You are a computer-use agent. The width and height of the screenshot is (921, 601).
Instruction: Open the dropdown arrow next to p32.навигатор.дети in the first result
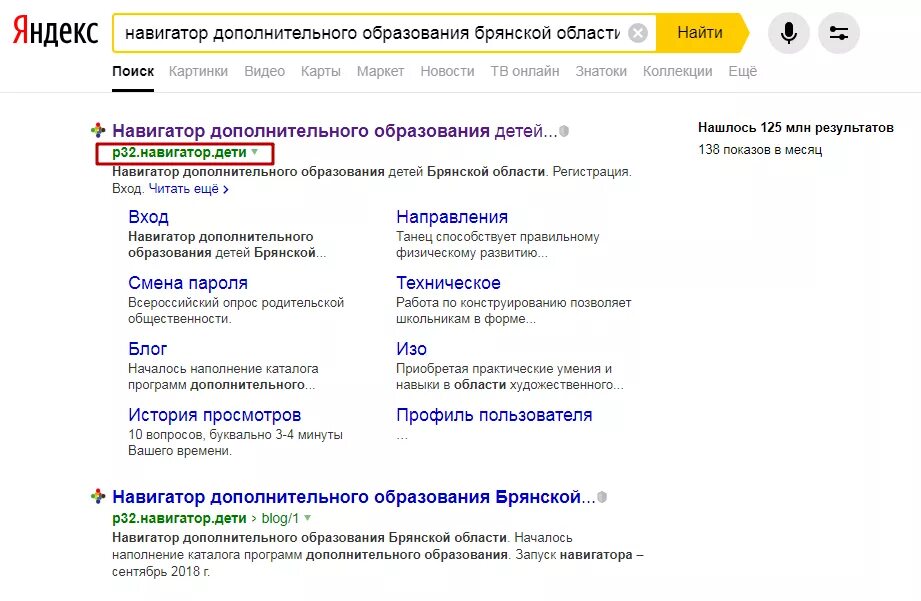tap(255, 152)
